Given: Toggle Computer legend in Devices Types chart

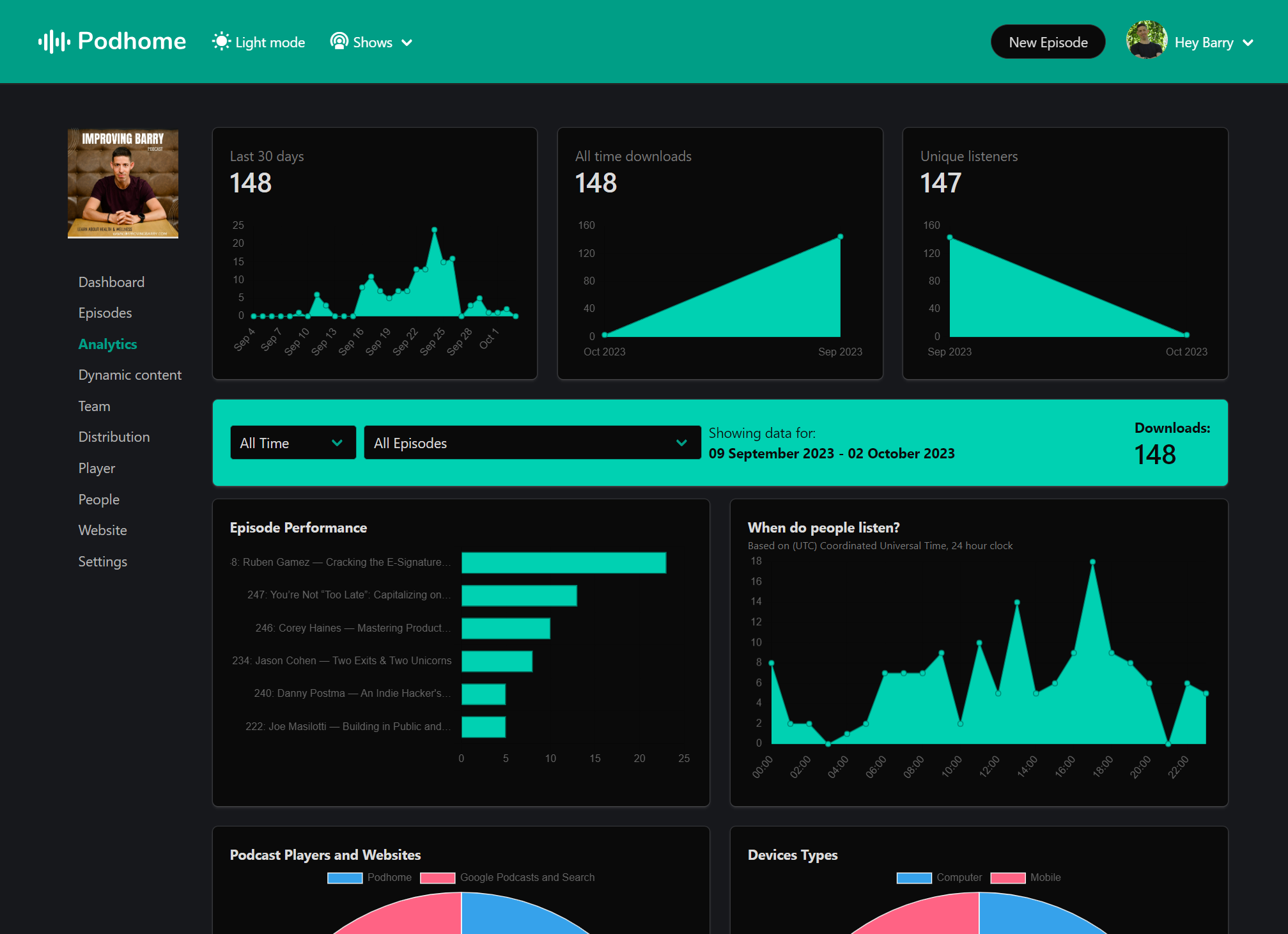Looking at the screenshot, I should [x=958, y=878].
